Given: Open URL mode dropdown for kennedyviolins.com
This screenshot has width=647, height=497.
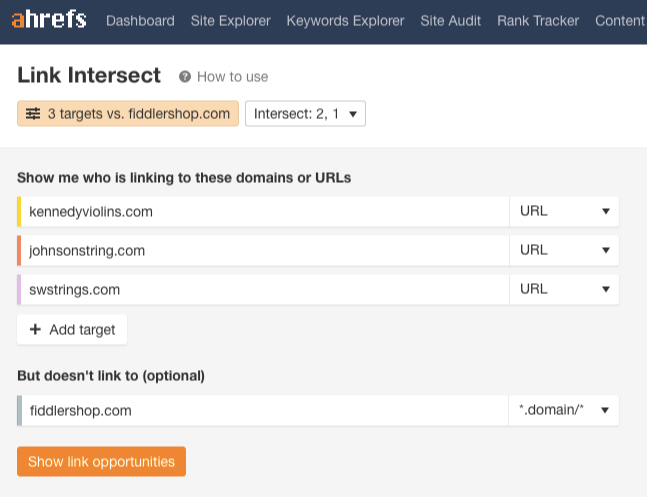Looking at the screenshot, I should tap(564, 211).
